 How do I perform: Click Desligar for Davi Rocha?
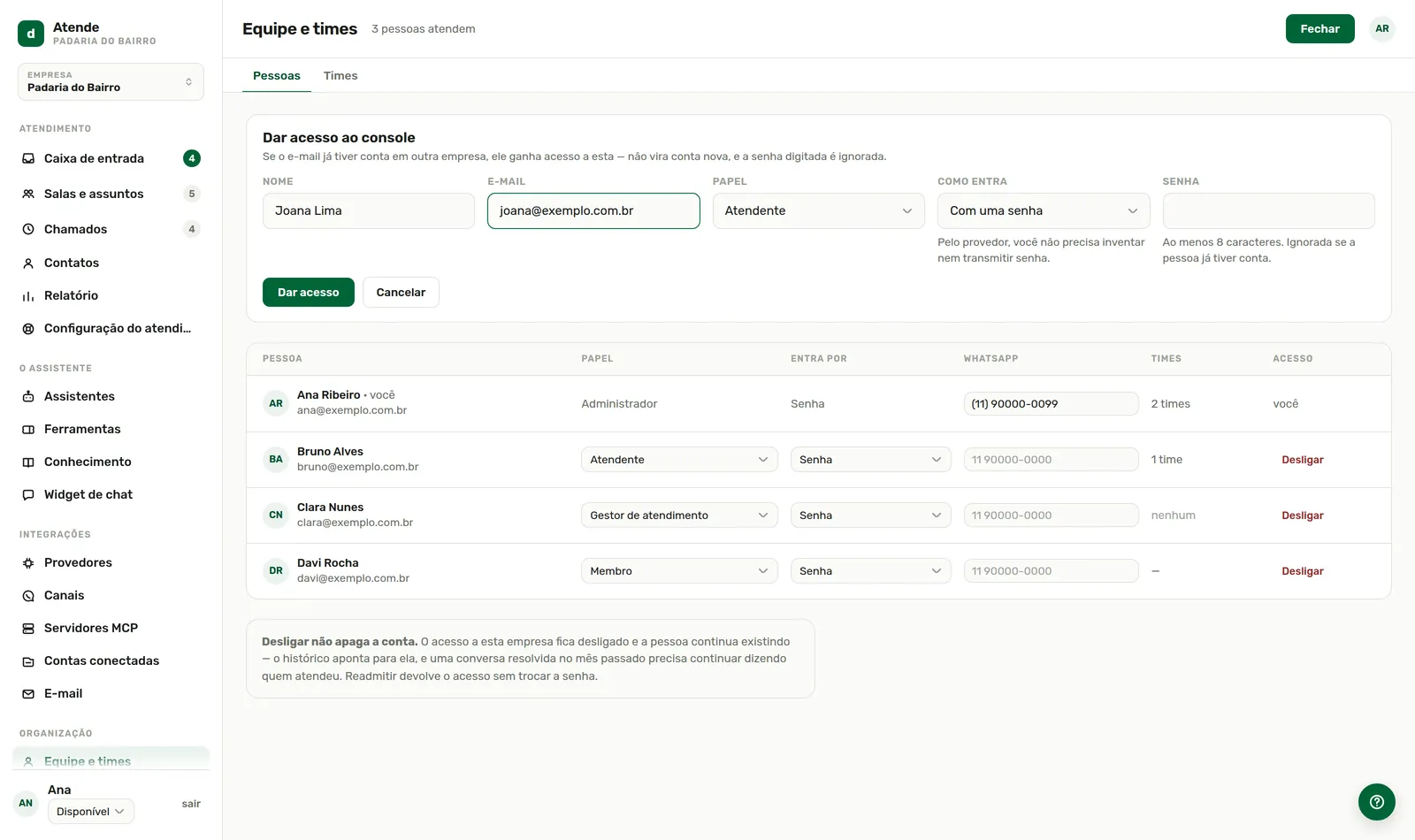coord(1303,571)
